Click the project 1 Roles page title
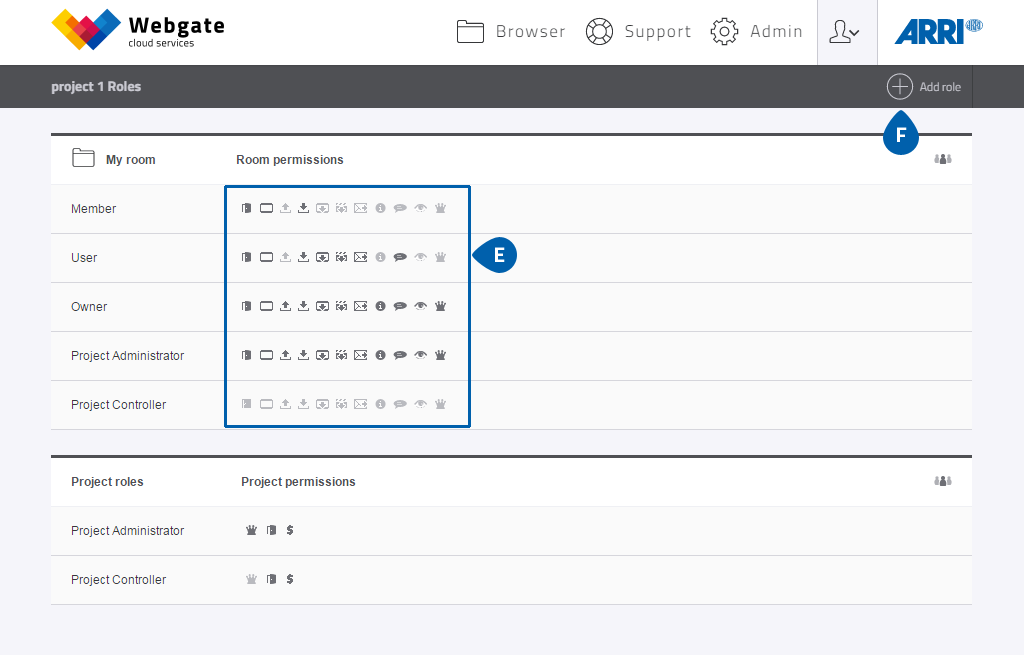 [96, 87]
